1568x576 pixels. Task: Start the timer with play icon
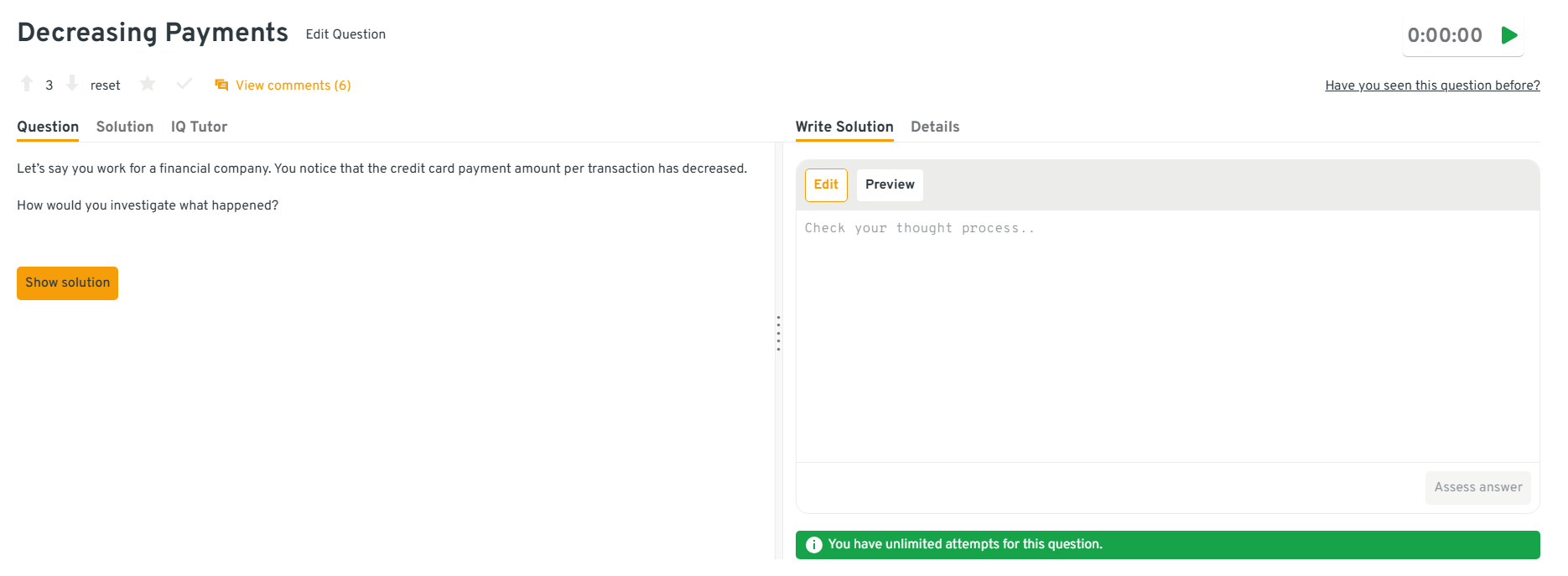pyautogui.click(x=1509, y=35)
